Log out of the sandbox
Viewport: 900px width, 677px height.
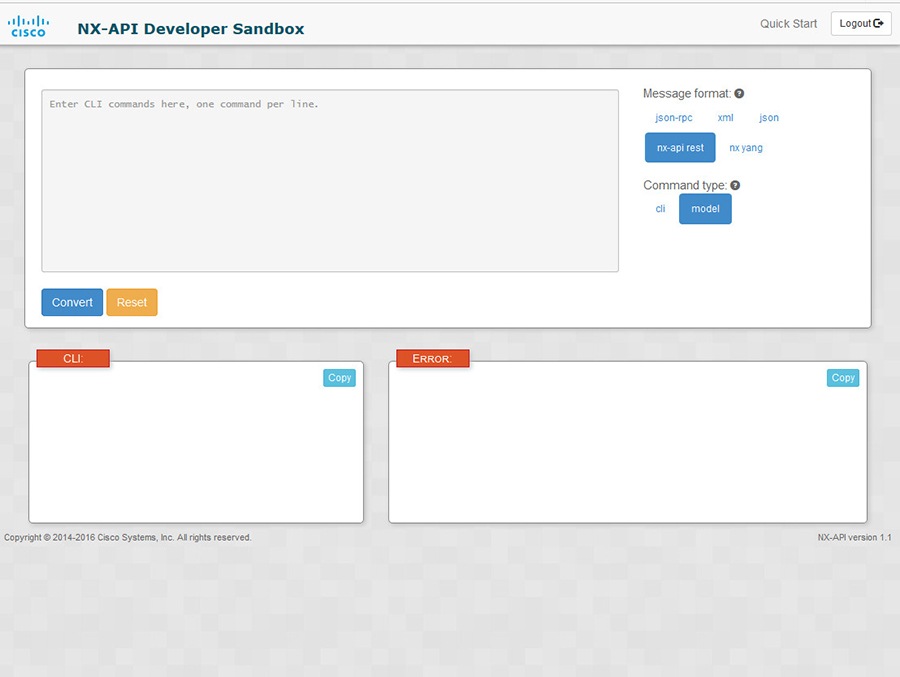(x=860, y=23)
